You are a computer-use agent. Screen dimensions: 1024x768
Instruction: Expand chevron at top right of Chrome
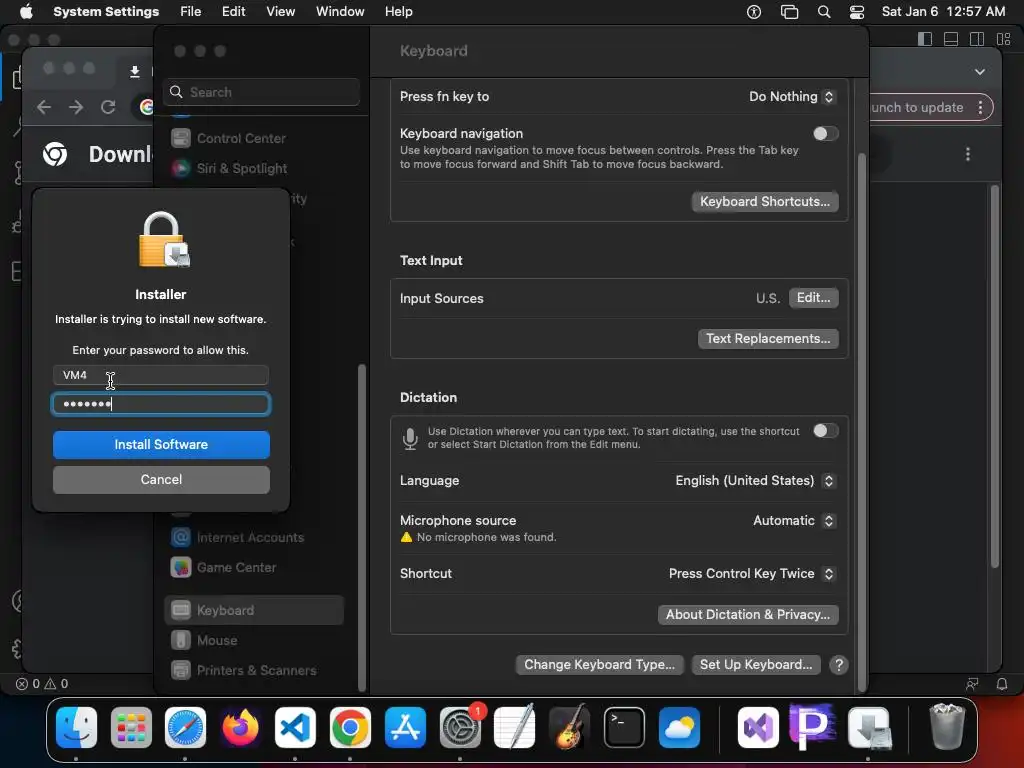point(980,72)
